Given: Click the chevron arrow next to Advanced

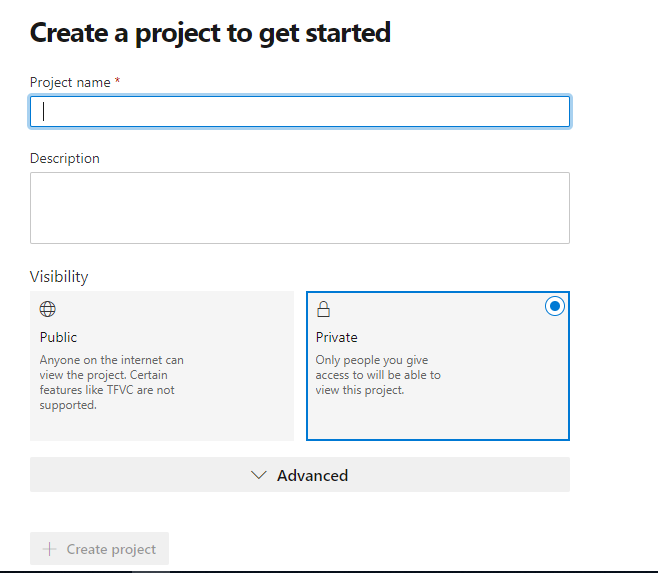Looking at the screenshot, I should point(260,475).
